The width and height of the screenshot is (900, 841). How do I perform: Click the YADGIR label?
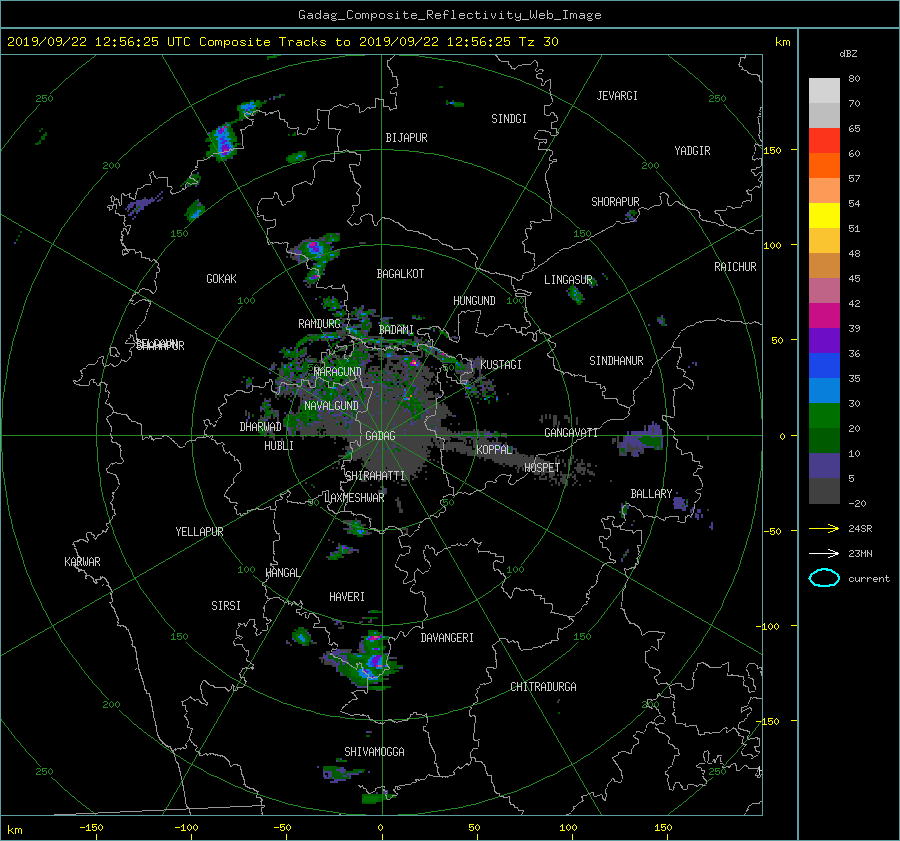tap(692, 151)
